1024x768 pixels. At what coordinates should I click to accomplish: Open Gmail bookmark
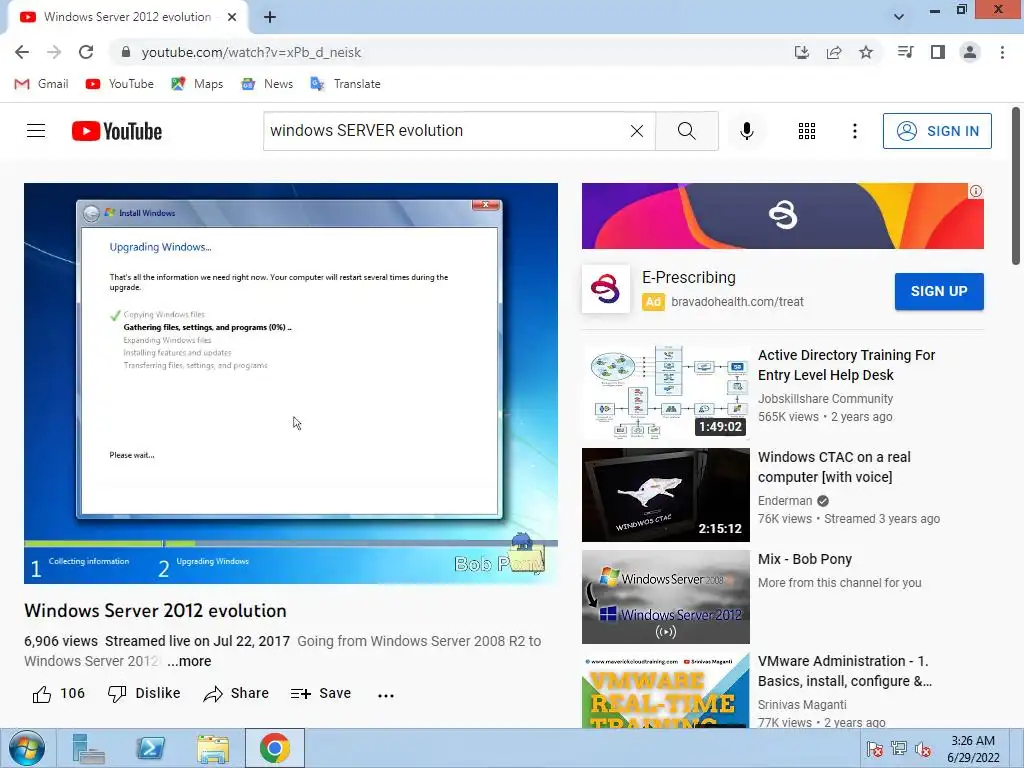click(x=41, y=84)
